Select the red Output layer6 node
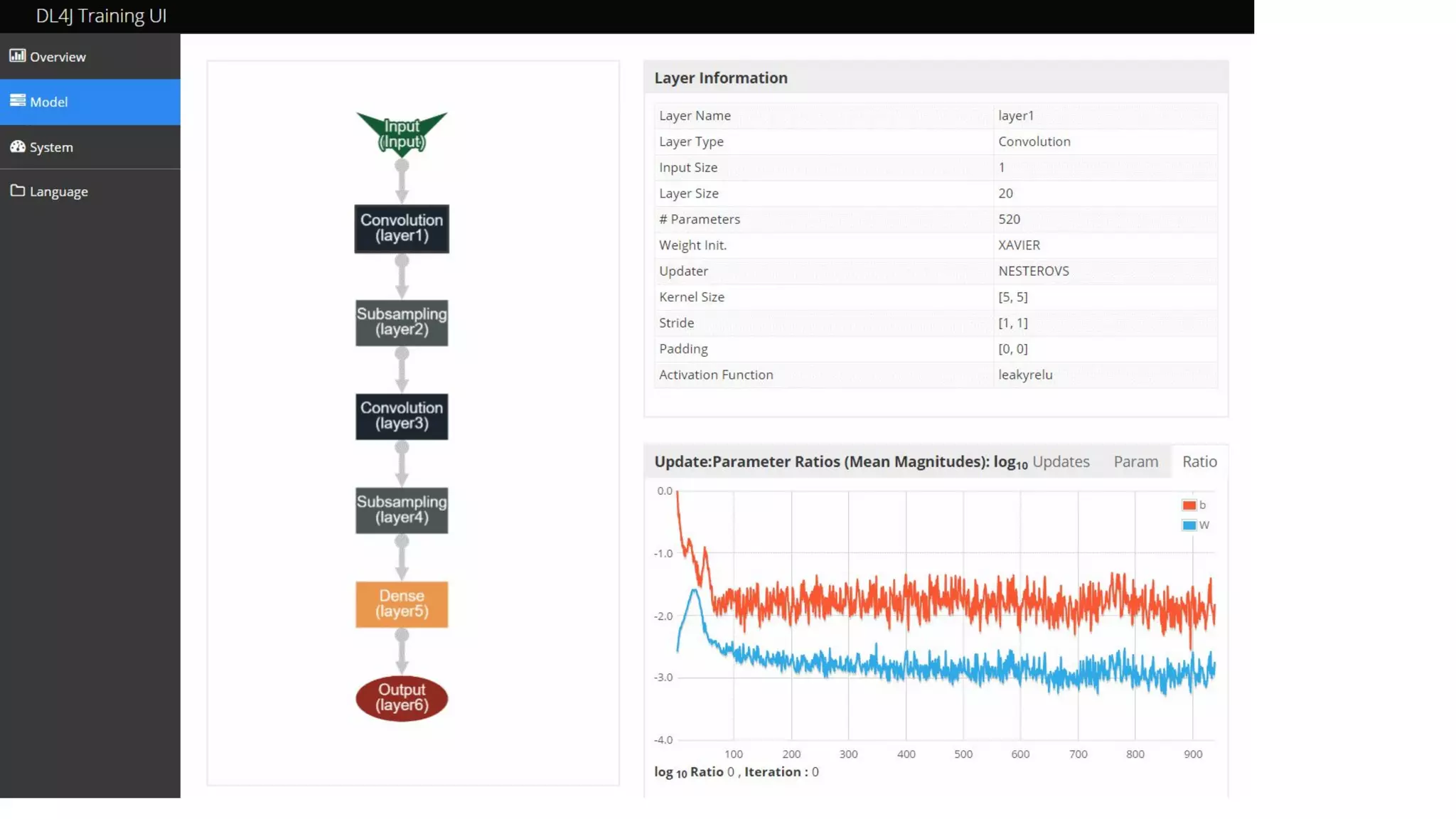The height and width of the screenshot is (819, 1456). coord(402,697)
